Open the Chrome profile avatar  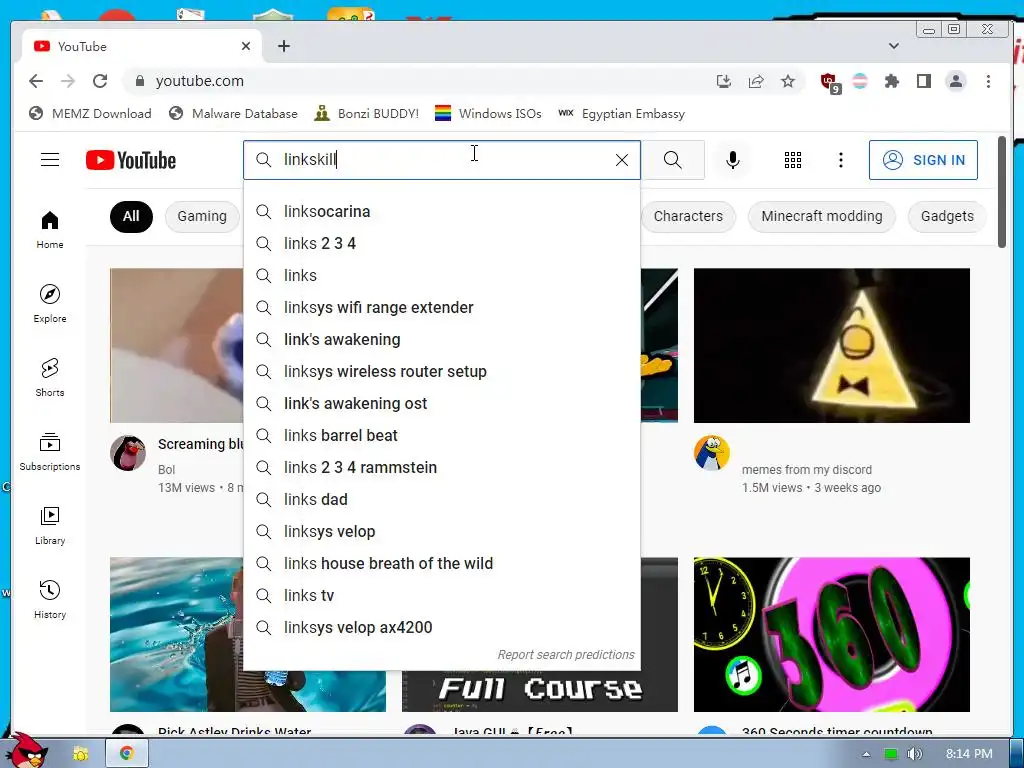pyautogui.click(x=955, y=81)
